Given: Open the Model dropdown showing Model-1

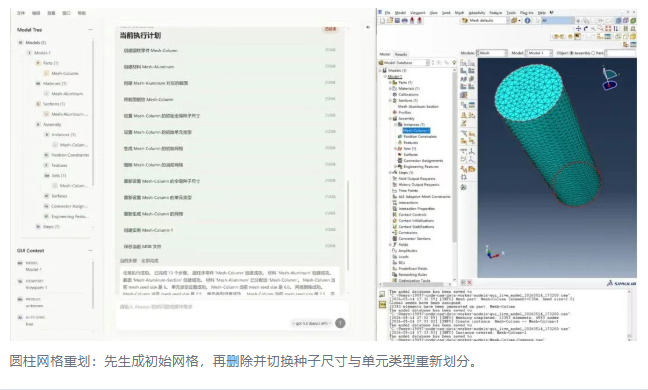Looking at the screenshot, I should (x=539, y=53).
